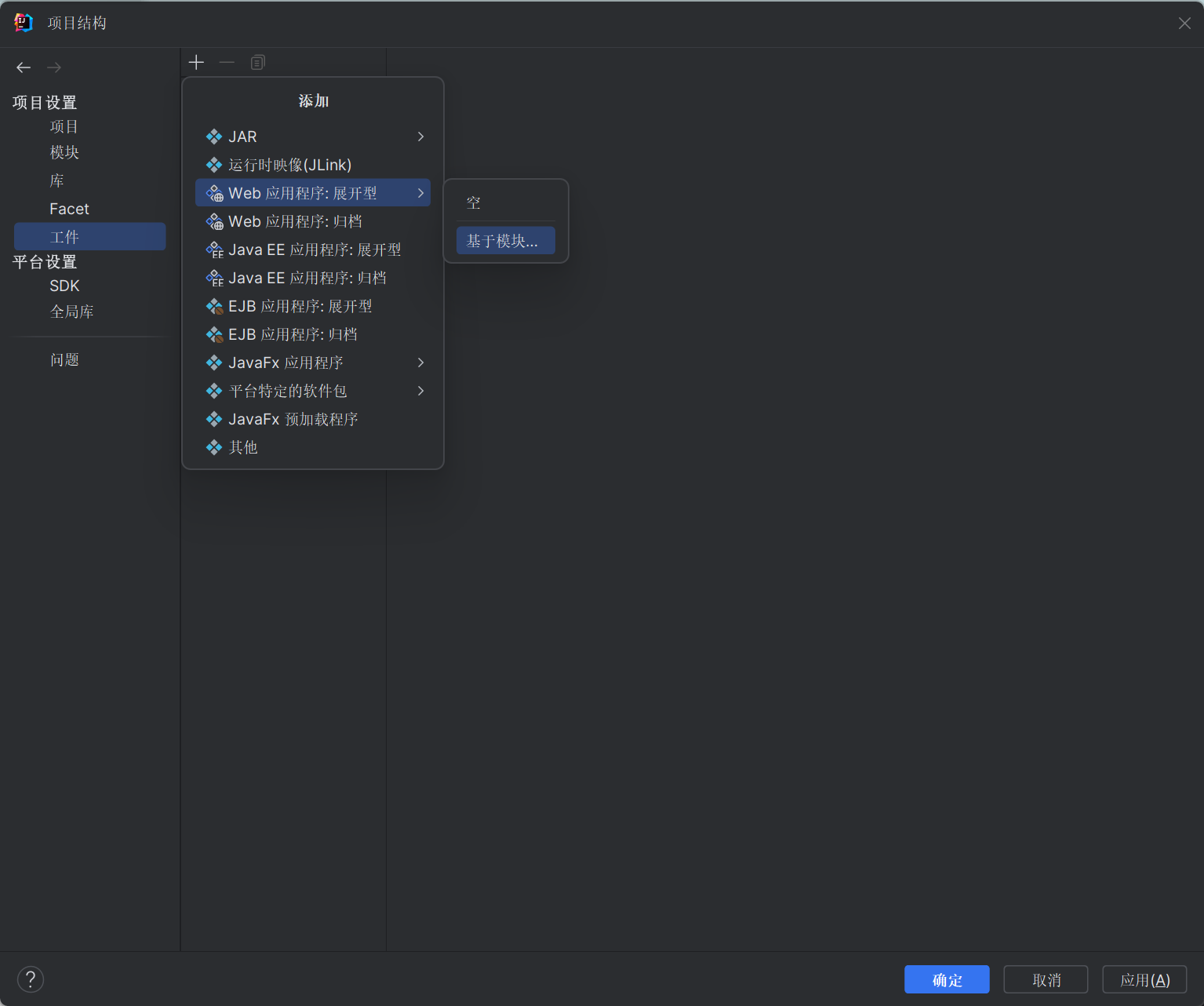
Task: Click the JAR artifact icon
Action: (x=214, y=137)
